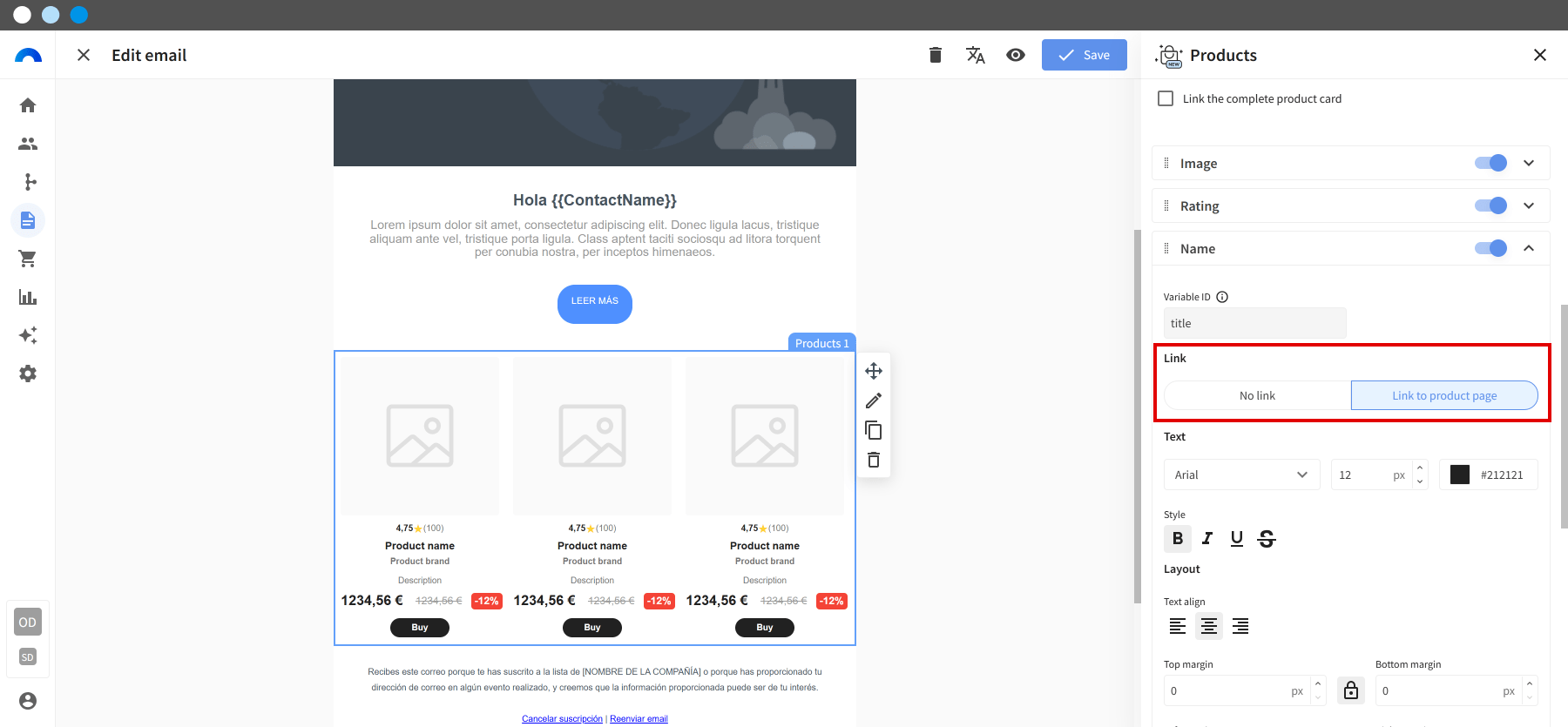
Task: Click the second product image placeholder
Action: (592, 435)
